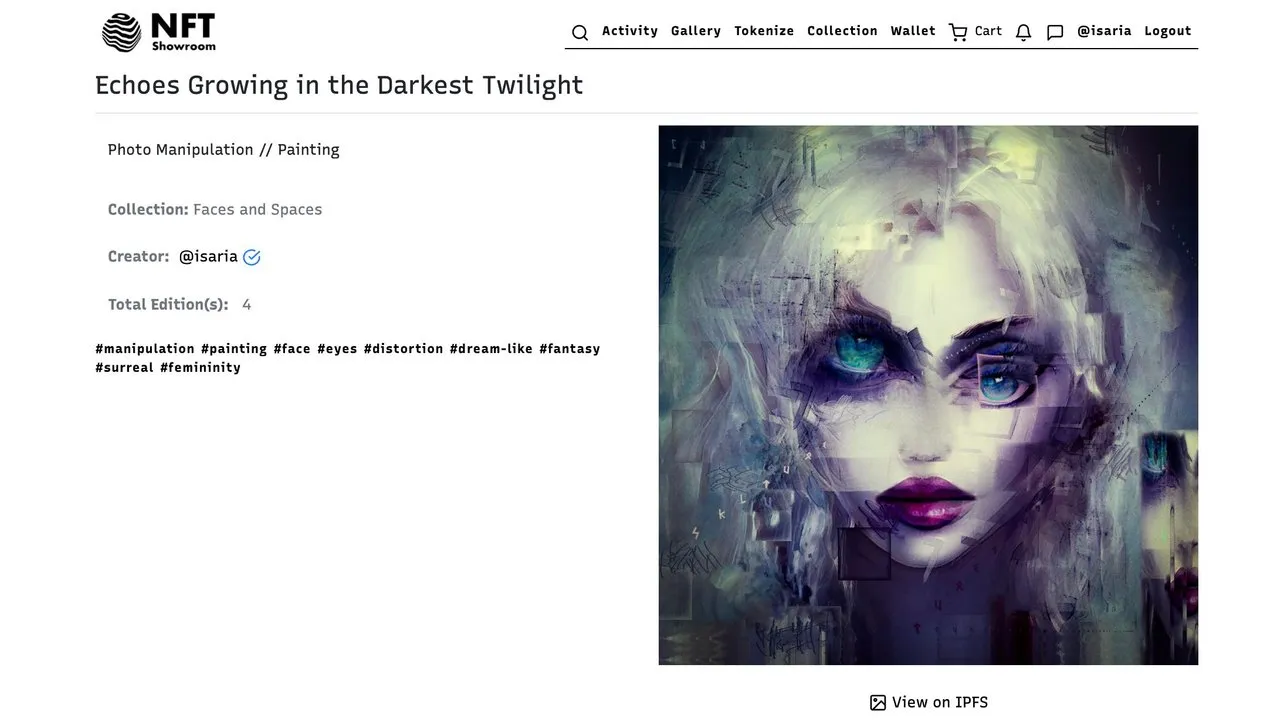Viewport: 1280px width, 723px height.
Task: Open creator @isaria's profile link
Action: [208, 256]
